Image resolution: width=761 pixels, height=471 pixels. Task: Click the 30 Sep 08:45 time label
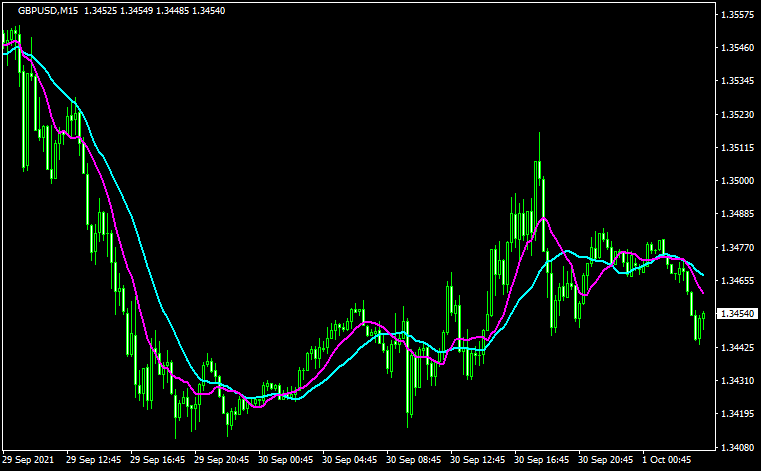(414, 459)
